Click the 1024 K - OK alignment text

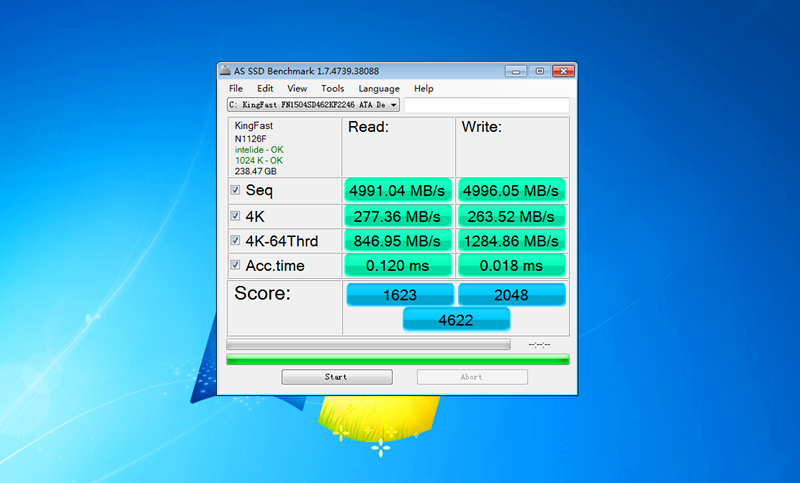point(259,160)
